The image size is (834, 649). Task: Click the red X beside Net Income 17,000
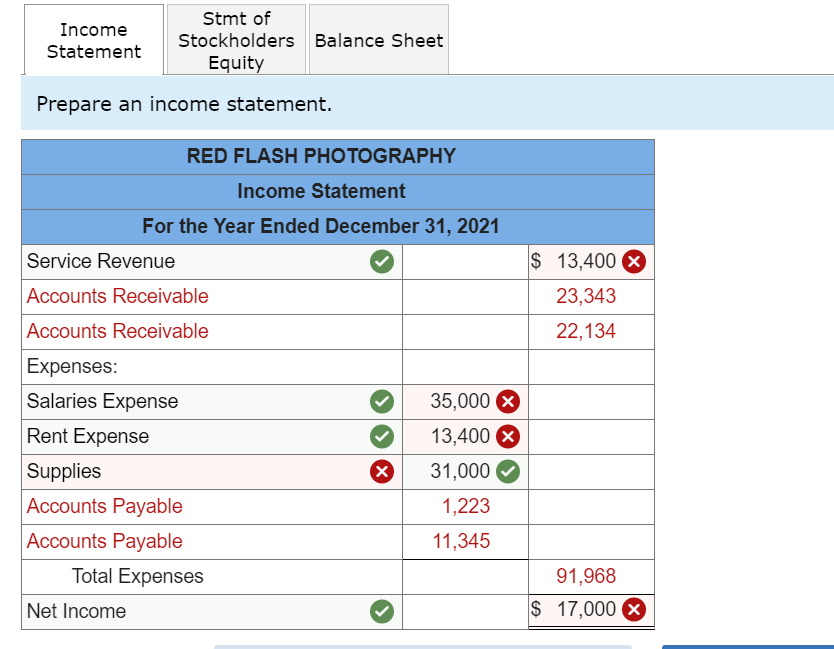coord(634,609)
